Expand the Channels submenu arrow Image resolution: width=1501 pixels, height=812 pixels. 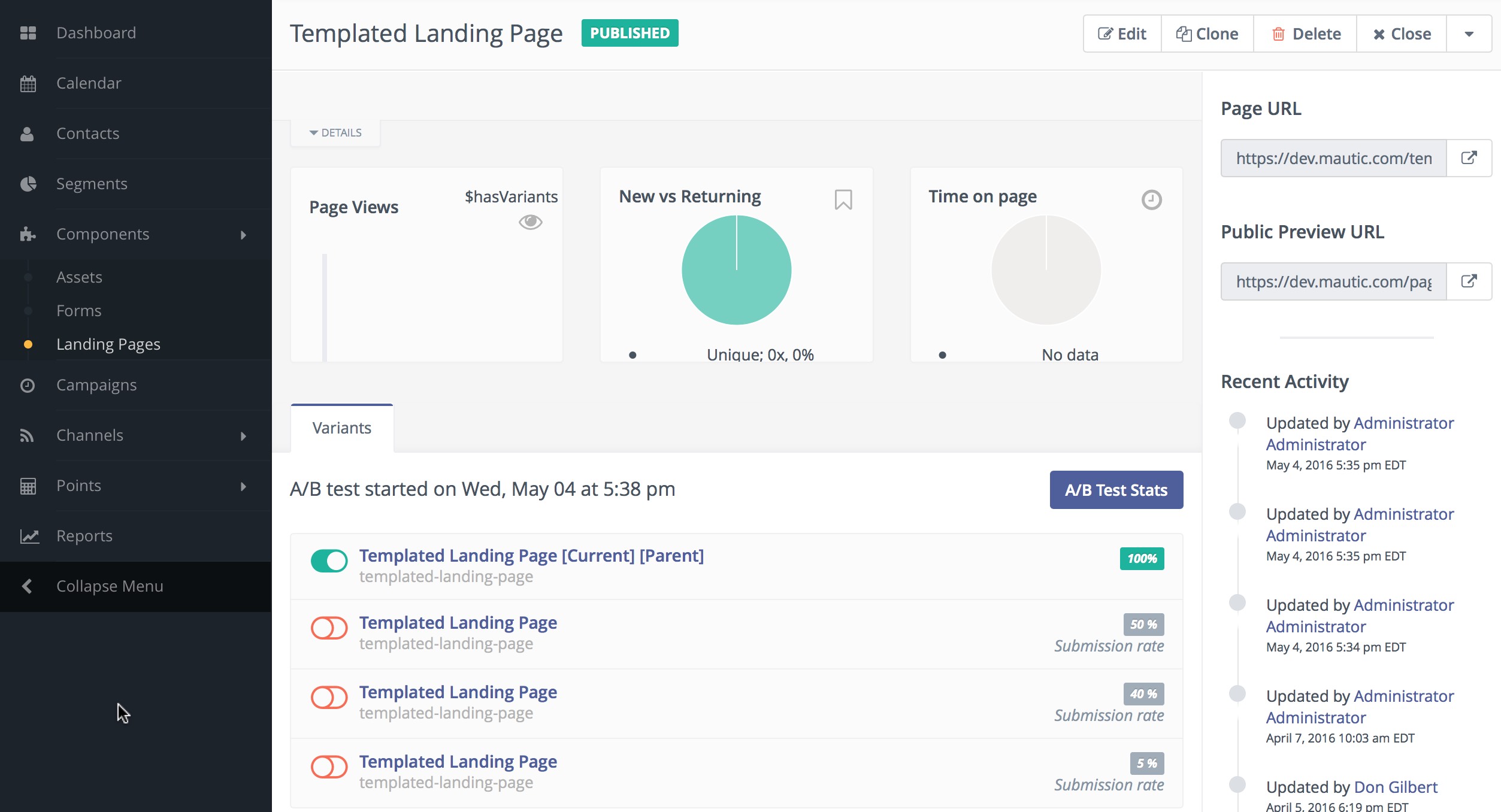pyautogui.click(x=243, y=436)
